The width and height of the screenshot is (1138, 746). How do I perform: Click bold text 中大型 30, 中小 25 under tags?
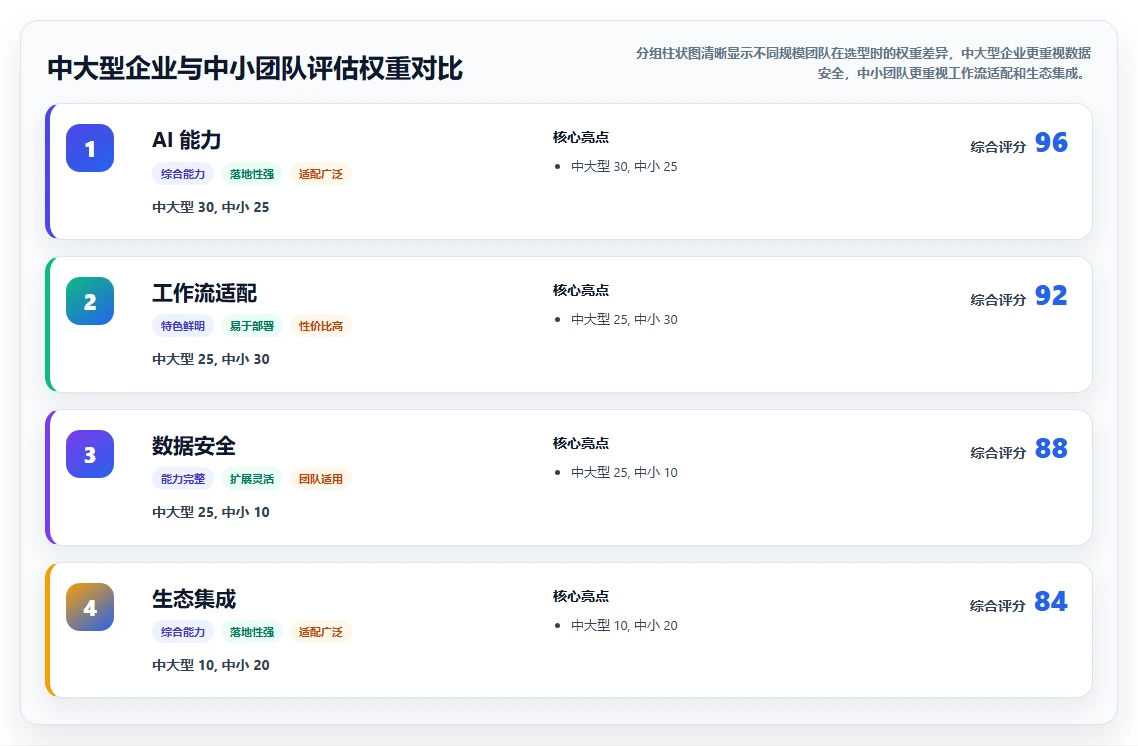210,208
